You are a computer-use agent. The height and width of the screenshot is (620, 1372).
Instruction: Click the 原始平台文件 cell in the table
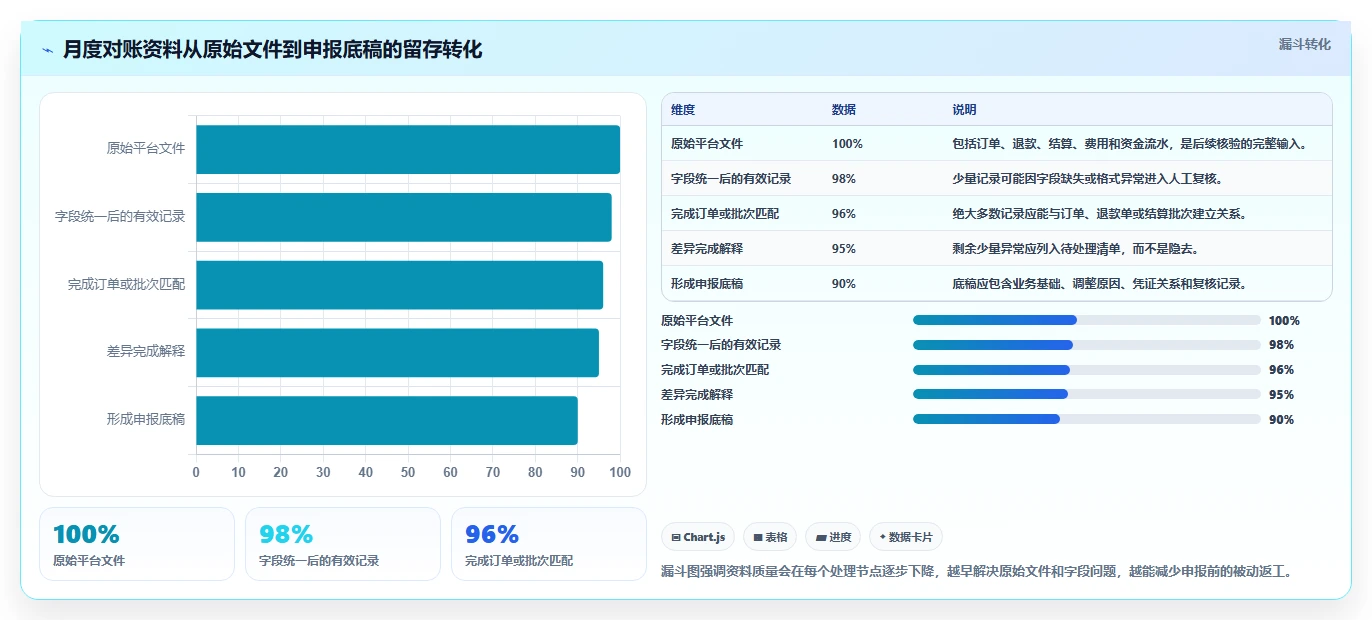pos(707,144)
